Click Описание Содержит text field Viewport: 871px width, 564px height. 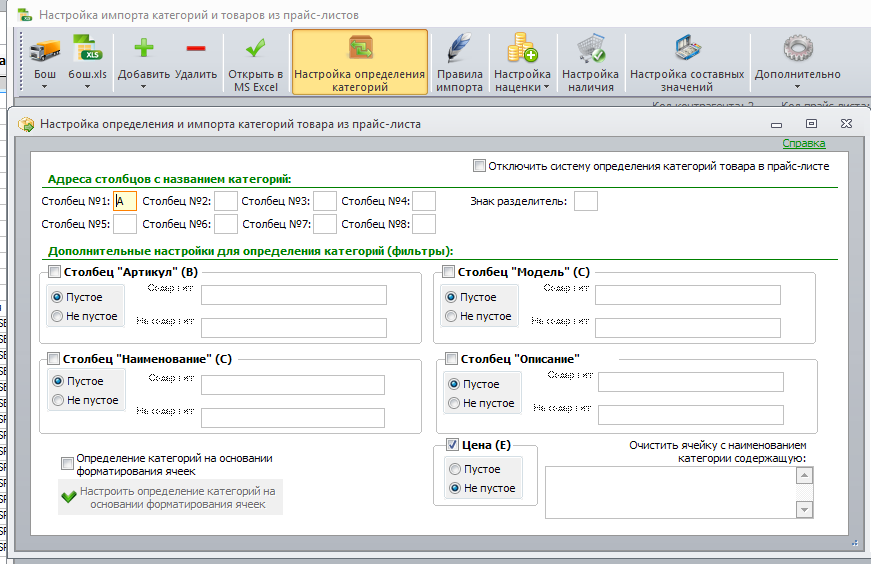691,382
